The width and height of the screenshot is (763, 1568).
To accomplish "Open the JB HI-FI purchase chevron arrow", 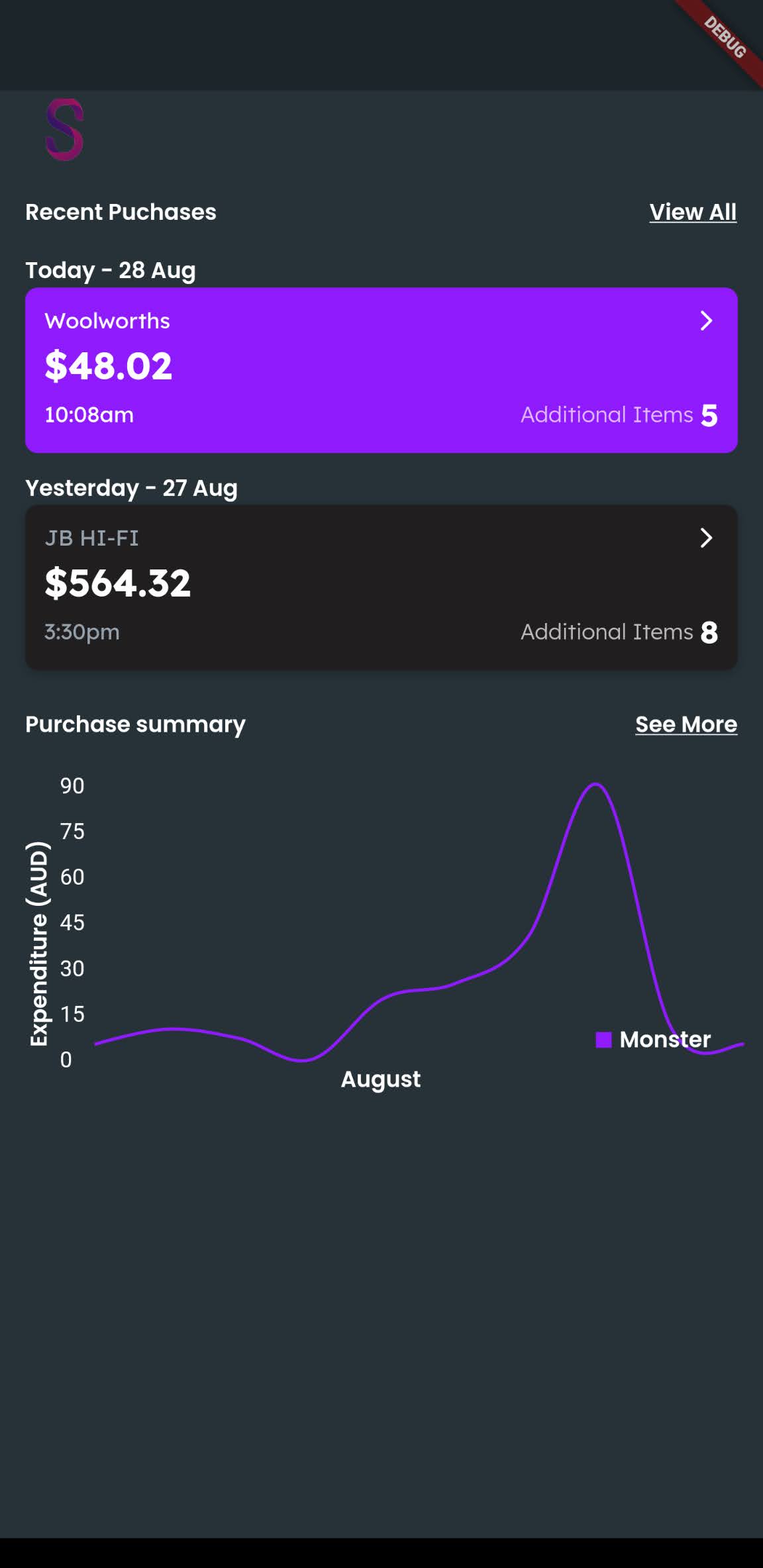I will pos(706,538).
